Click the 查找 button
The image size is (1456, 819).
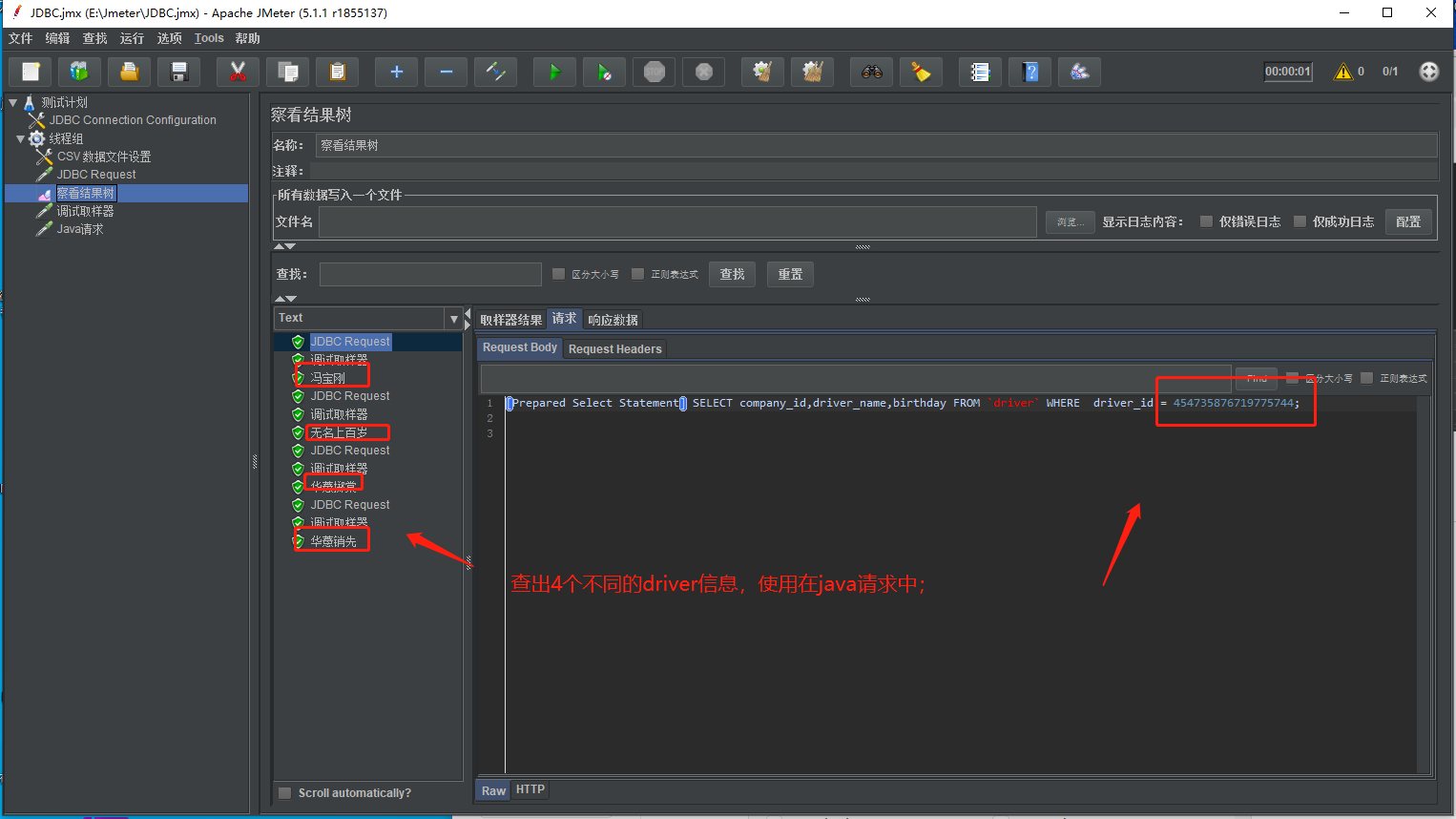[x=732, y=274]
